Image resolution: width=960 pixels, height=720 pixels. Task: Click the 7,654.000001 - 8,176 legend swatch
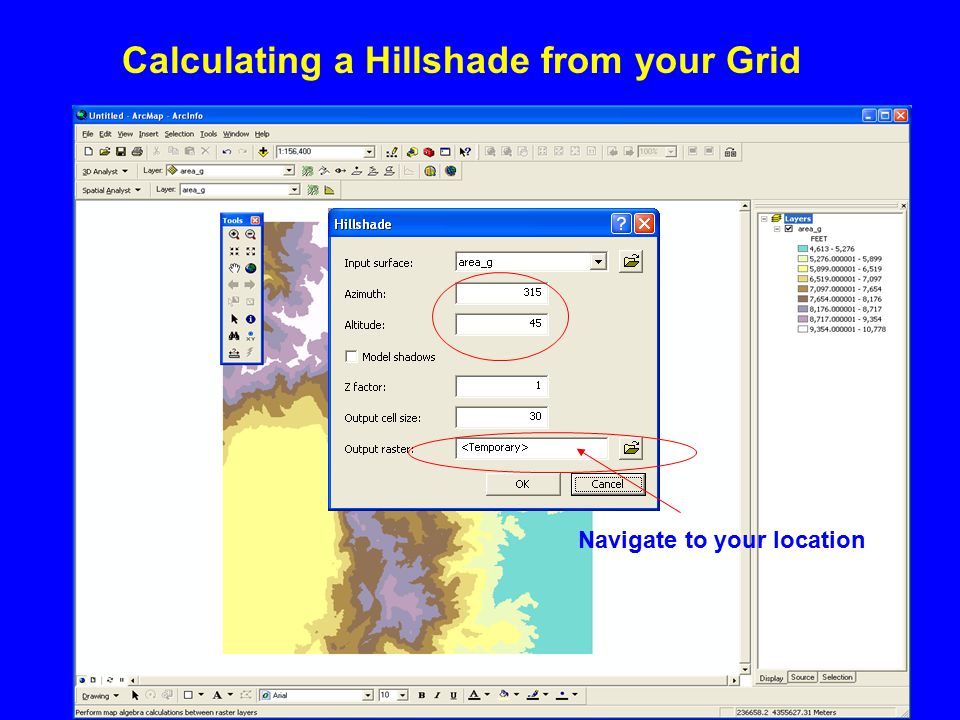click(803, 299)
